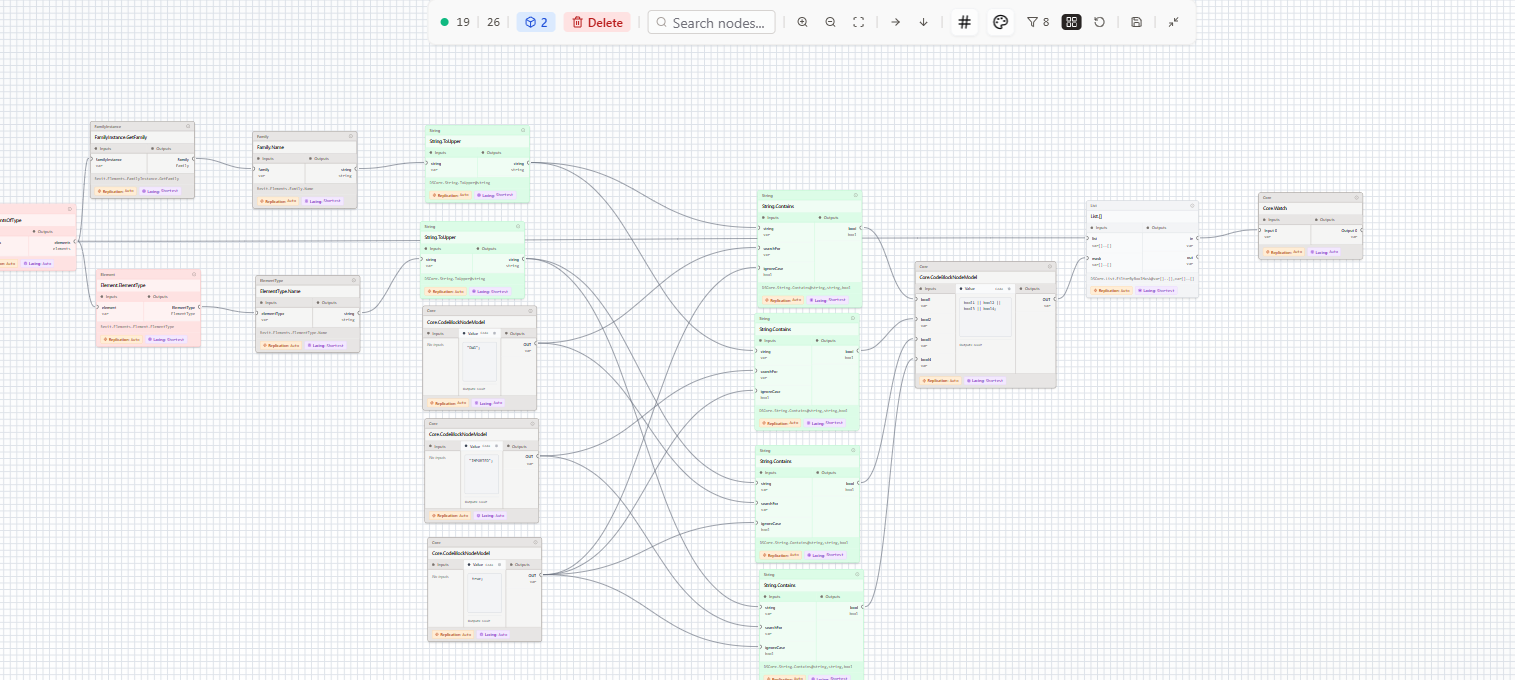Select the Core.Watch node title
The width and height of the screenshot is (1515, 680).
1277,208
